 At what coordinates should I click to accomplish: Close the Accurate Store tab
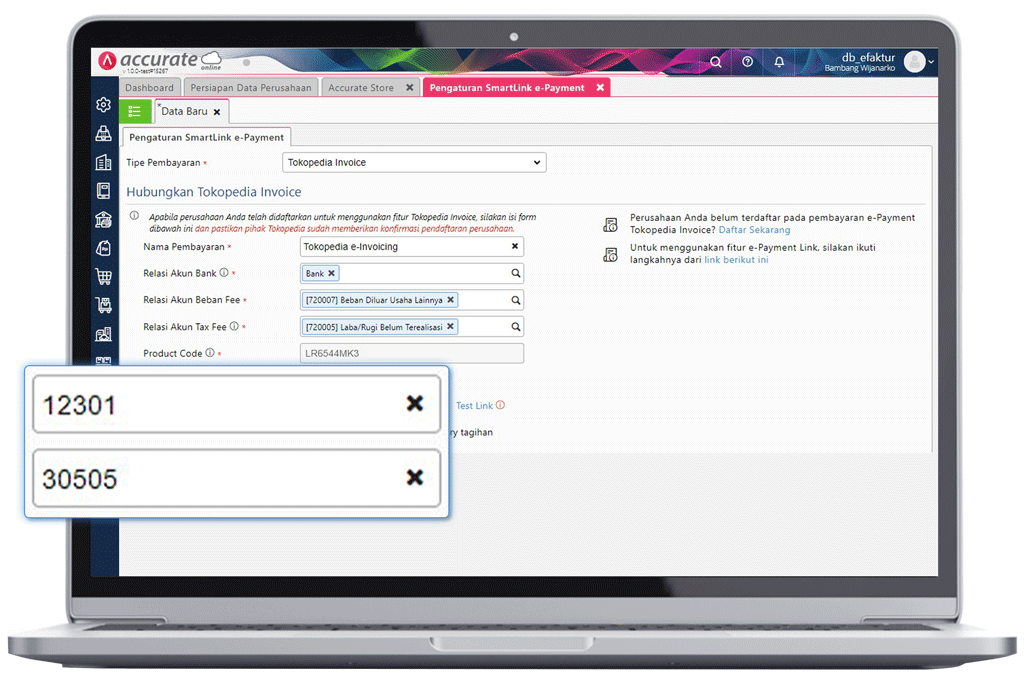[409, 87]
